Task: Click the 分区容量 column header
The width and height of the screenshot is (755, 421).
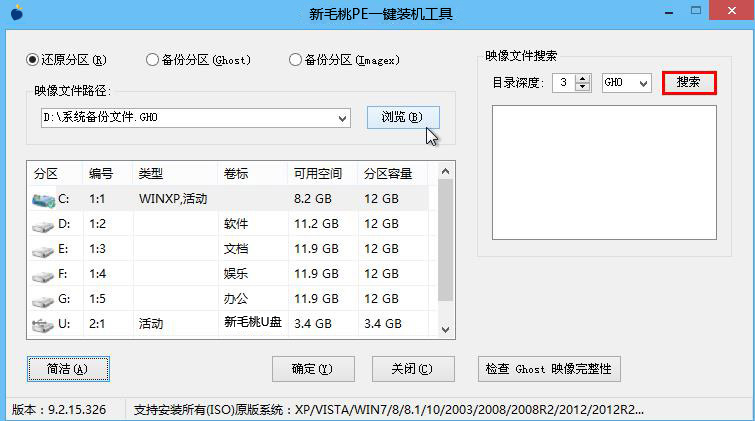Action: [x=388, y=173]
